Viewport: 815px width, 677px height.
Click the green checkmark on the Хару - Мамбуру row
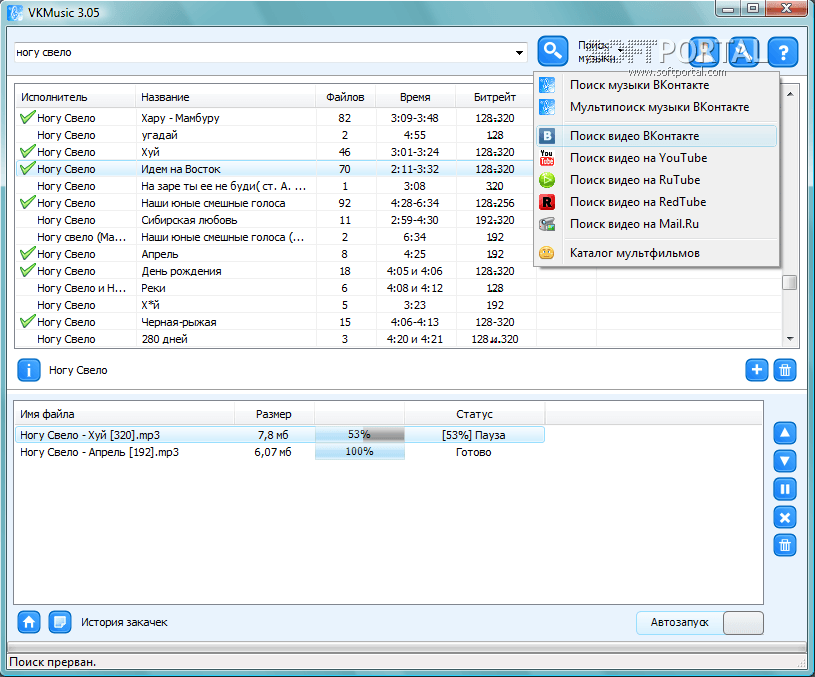click(x=27, y=117)
